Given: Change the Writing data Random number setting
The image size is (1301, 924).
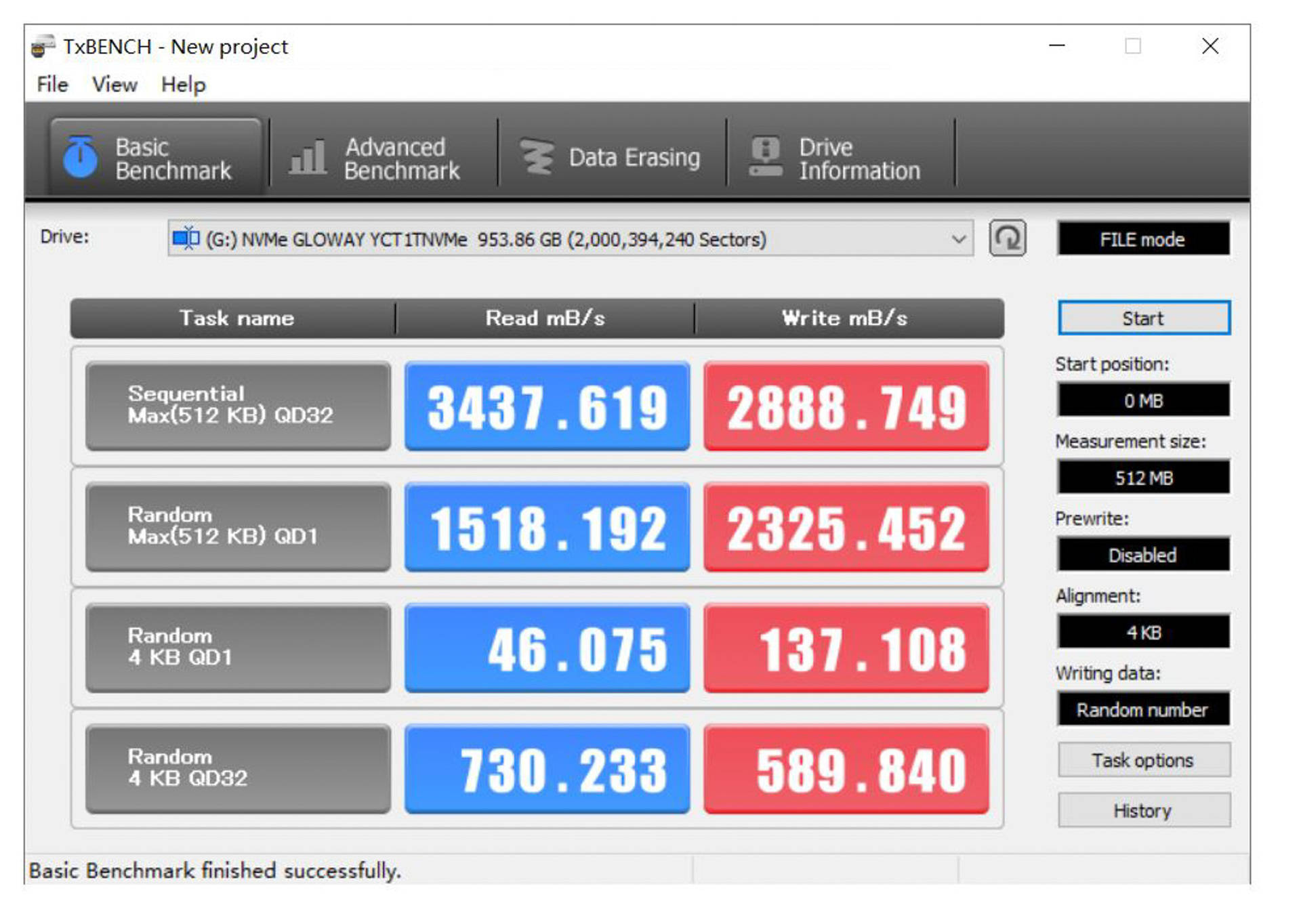Looking at the screenshot, I should click(1143, 710).
